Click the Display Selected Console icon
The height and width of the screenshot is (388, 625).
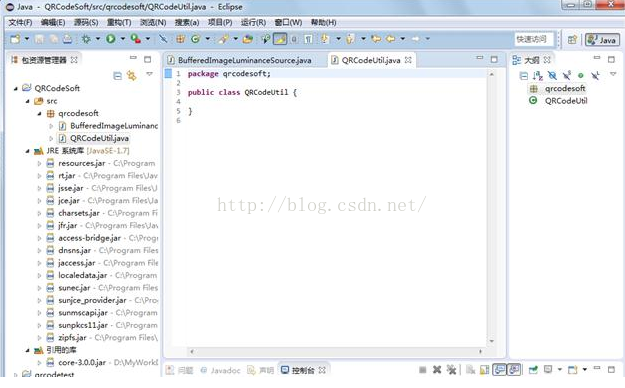548,370
